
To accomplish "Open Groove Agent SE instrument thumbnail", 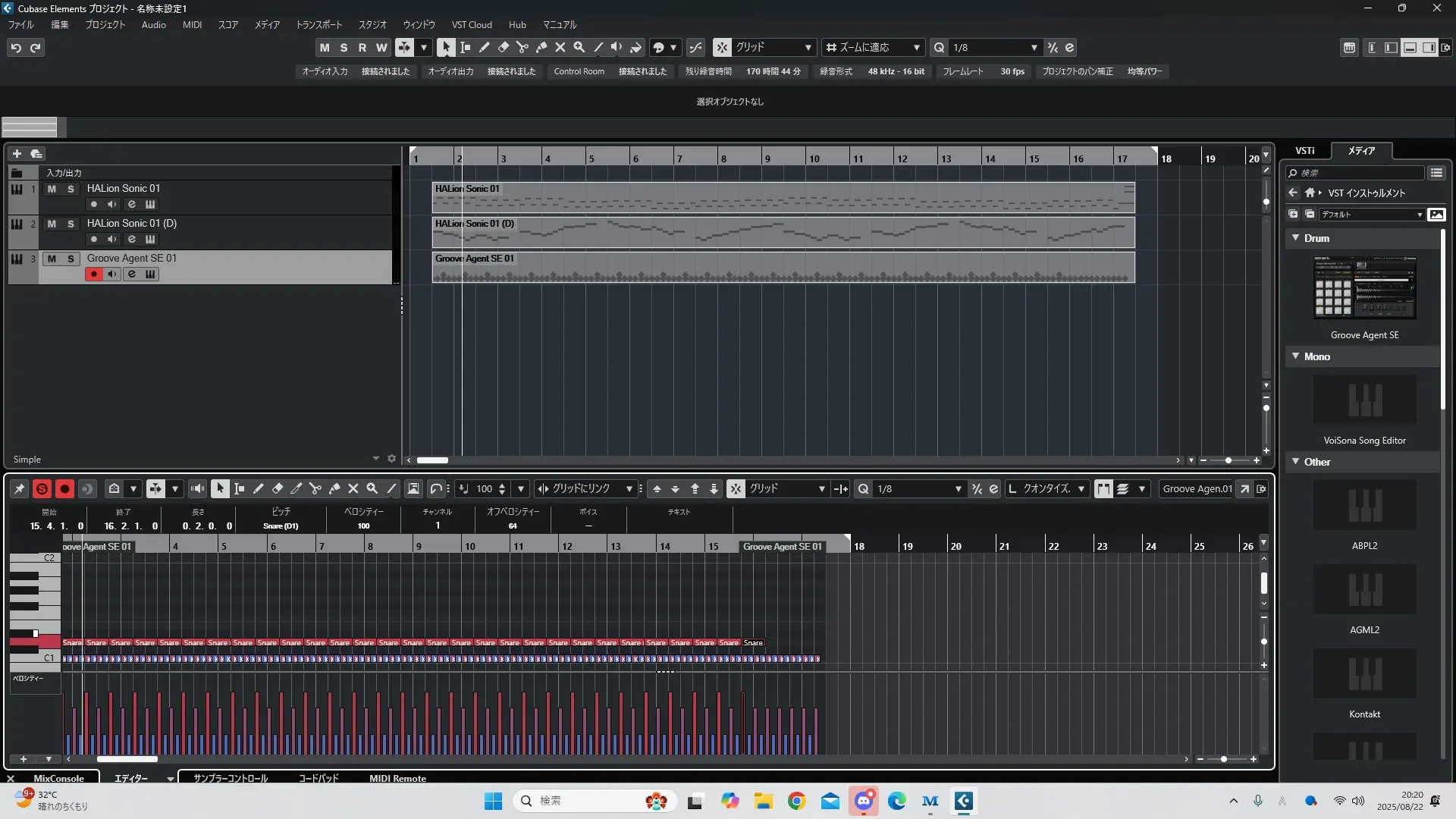I will click(1364, 287).
